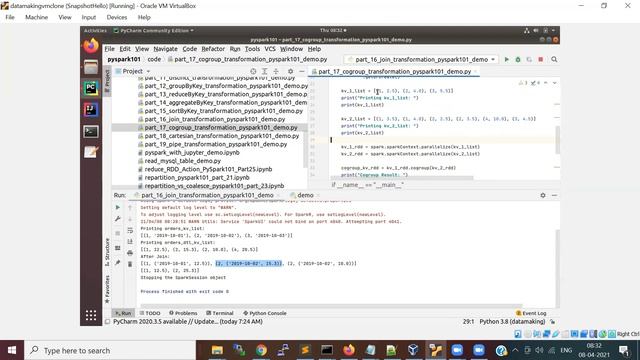
Task: Toggle soft-wrap in Run console
Action: click(x=130, y=231)
